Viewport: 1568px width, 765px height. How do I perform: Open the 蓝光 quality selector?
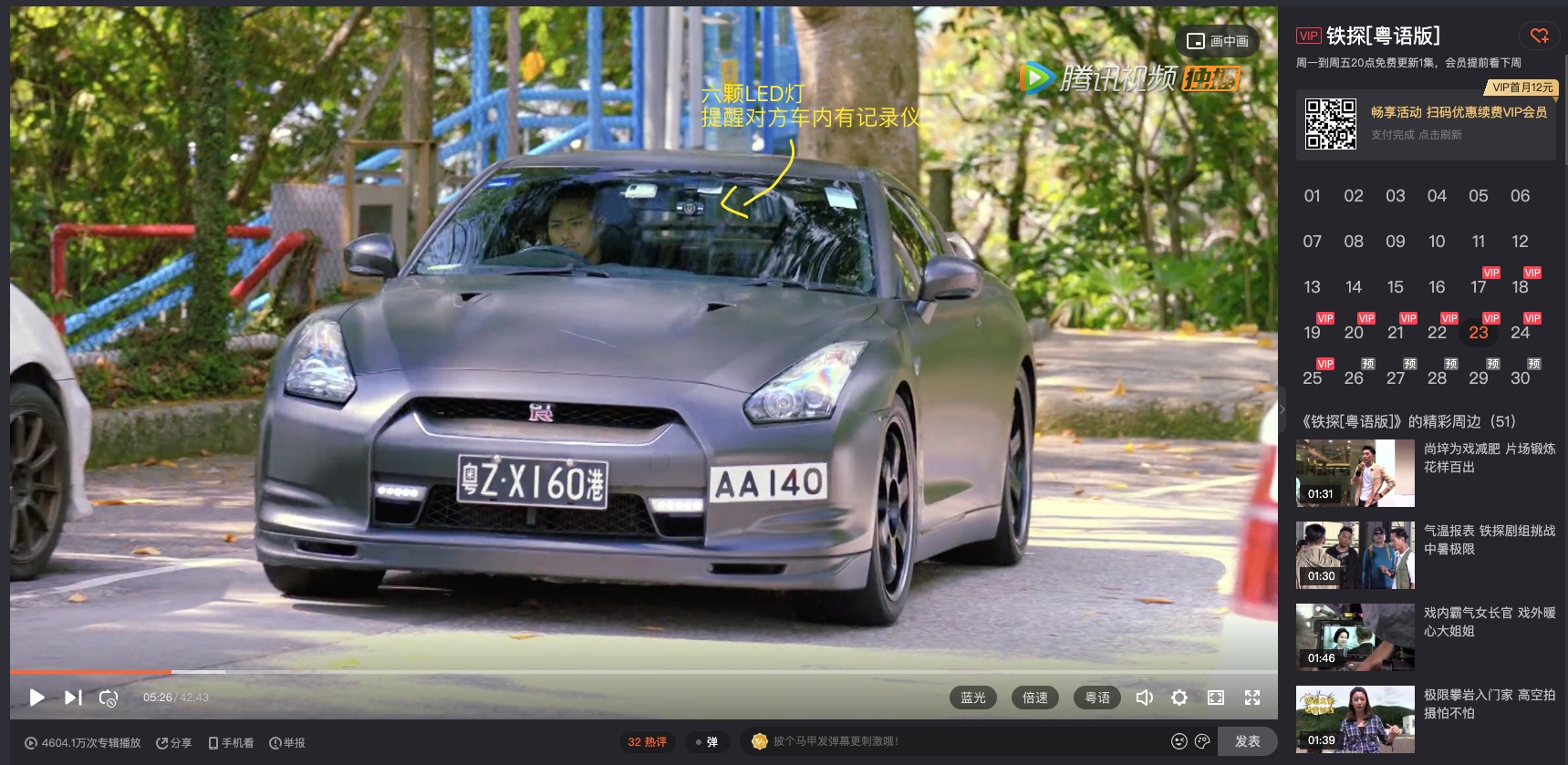point(972,698)
